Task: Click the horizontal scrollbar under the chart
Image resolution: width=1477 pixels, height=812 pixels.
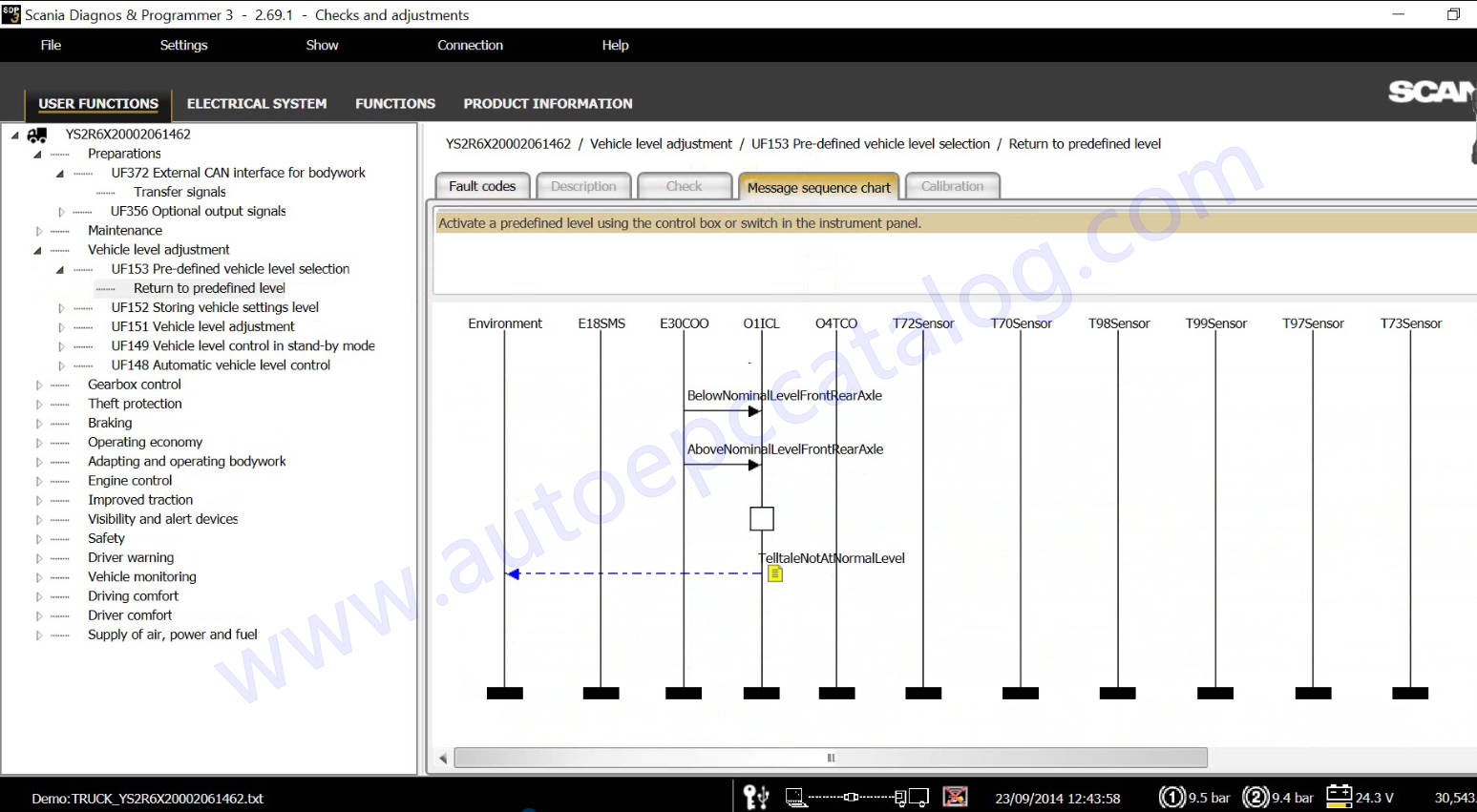Action: [831, 758]
